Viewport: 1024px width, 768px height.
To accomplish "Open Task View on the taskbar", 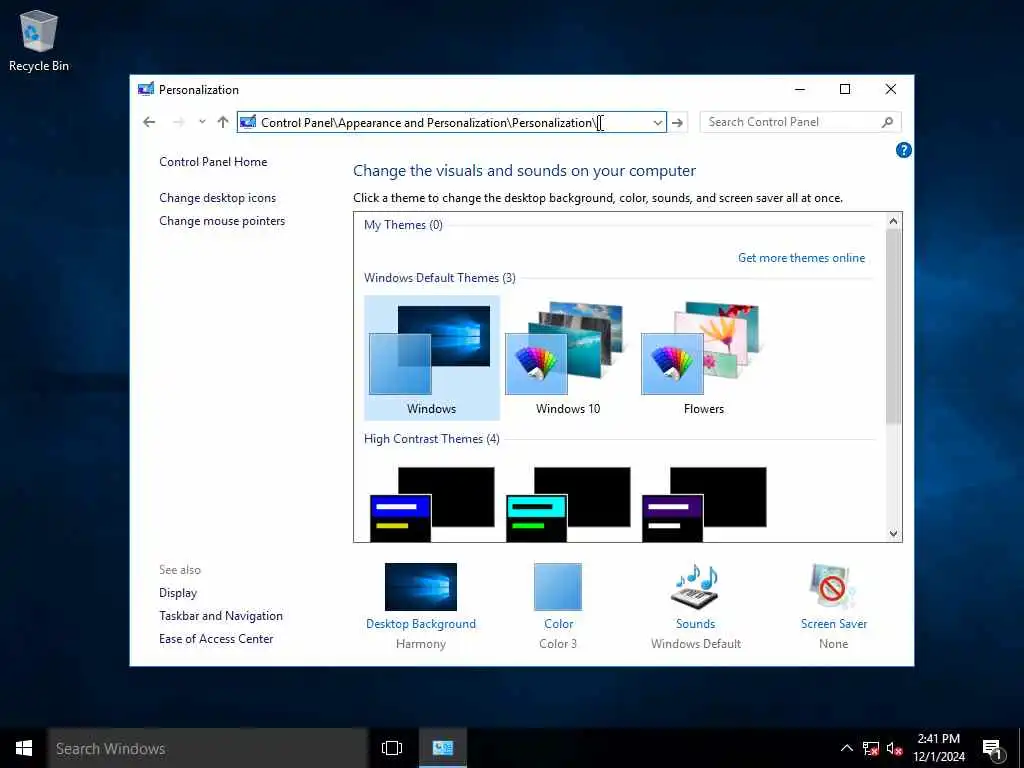I will pyautogui.click(x=392, y=748).
